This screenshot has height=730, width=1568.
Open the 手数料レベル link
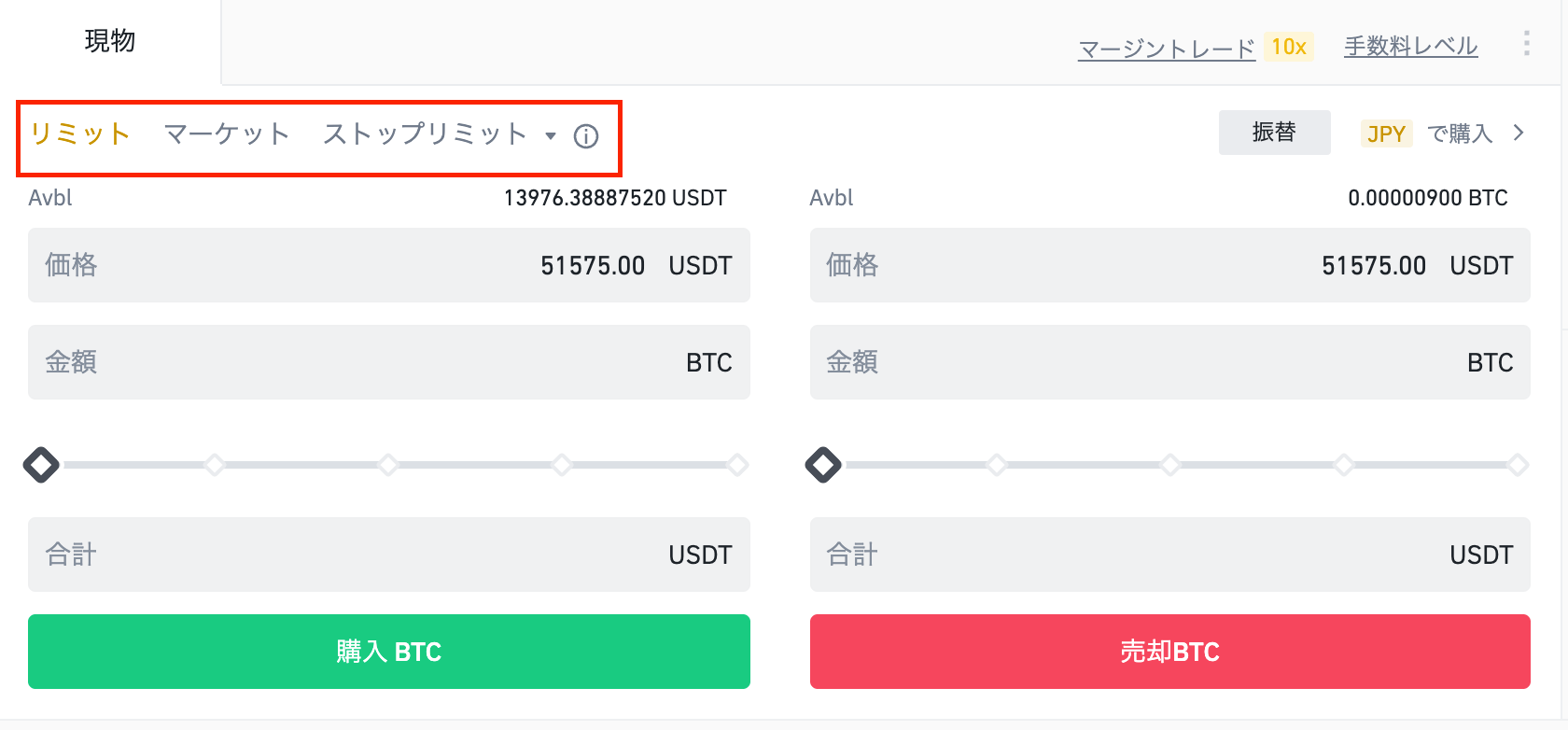click(1411, 46)
